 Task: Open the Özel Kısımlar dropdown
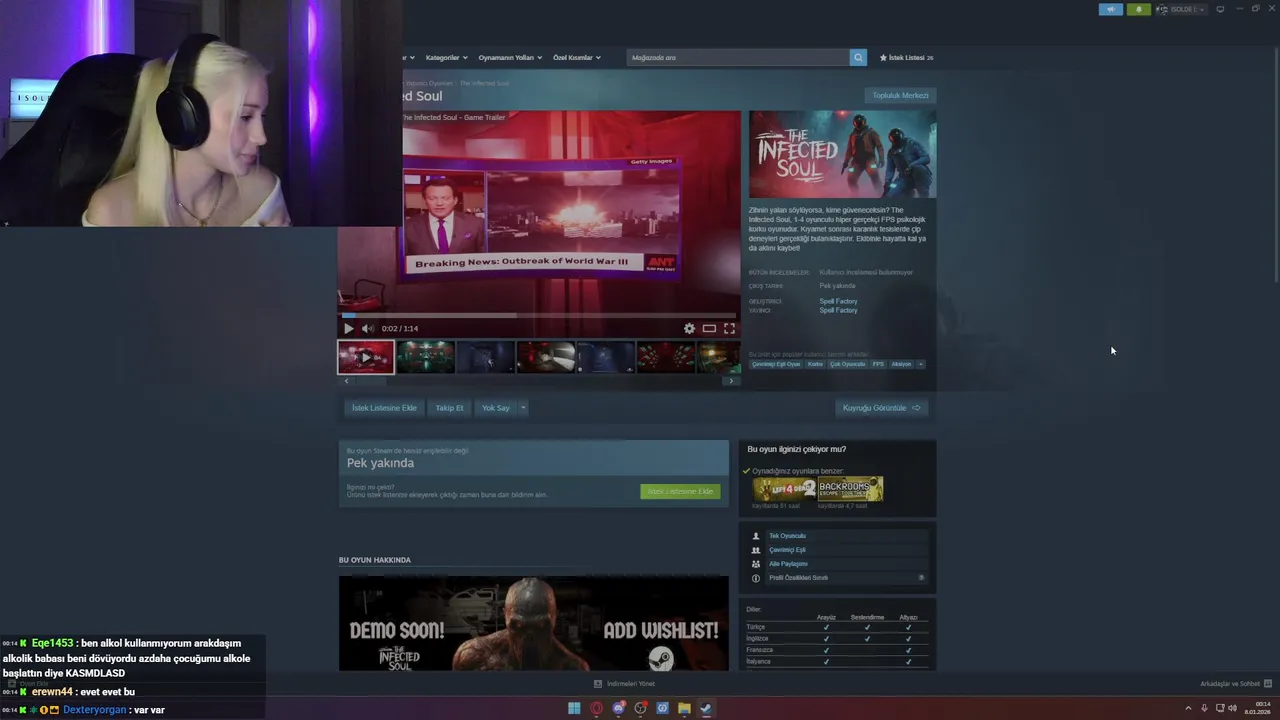click(x=577, y=57)
